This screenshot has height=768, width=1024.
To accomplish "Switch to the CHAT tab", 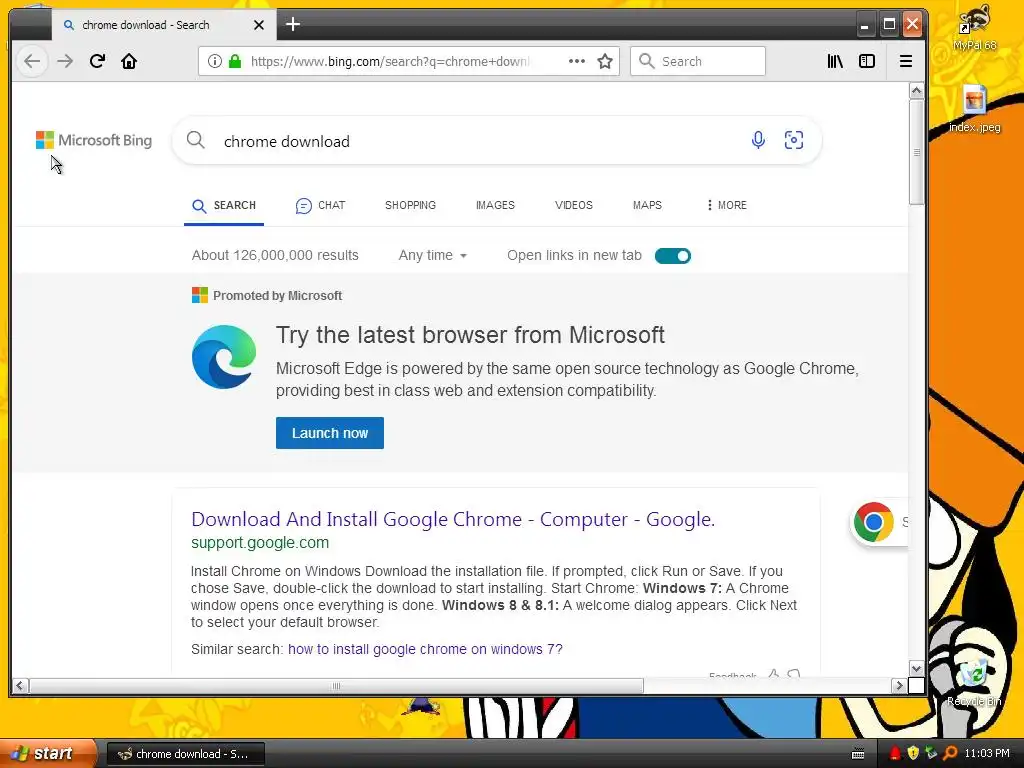I will click(320, 205).
